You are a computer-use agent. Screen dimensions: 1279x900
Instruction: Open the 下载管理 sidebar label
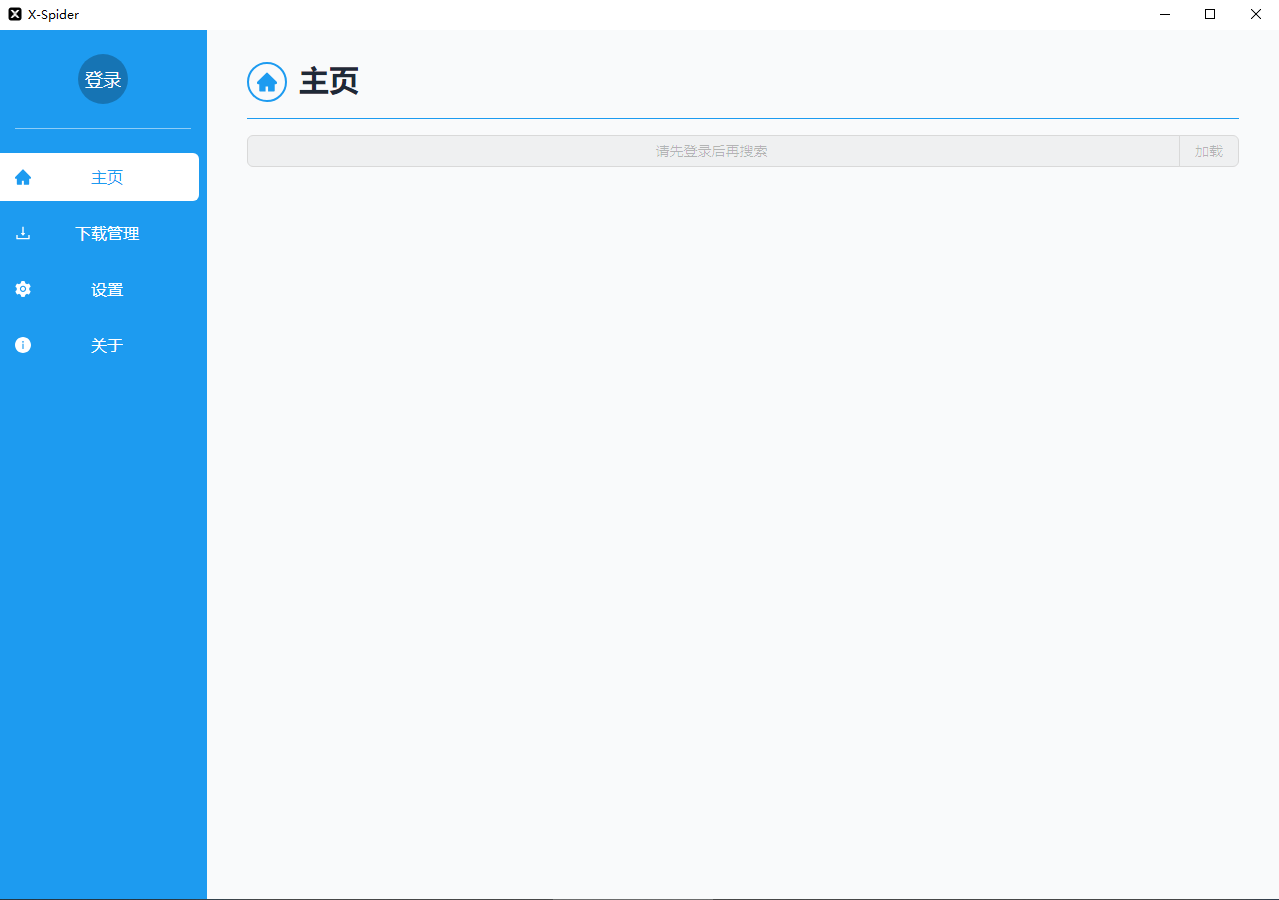coord(107,233)
